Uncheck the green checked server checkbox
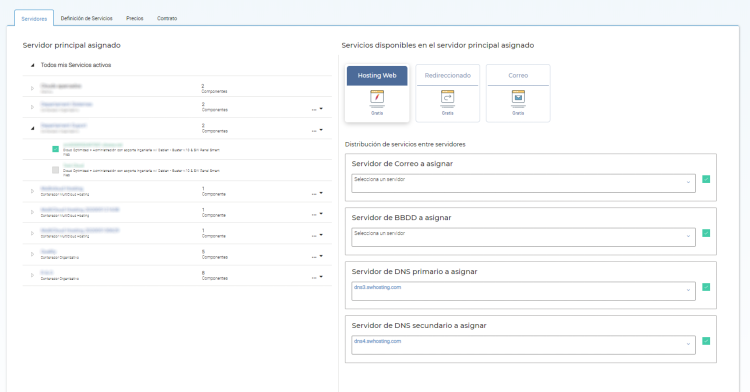Image resolution: width=750 pixels, height=392 pixels. tap(55, 149)
